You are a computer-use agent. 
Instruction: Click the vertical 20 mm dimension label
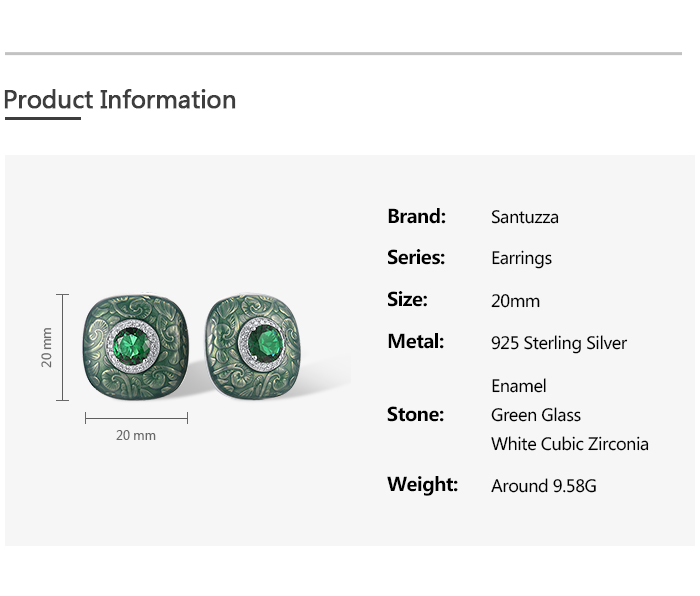click(x=46, y=347)
